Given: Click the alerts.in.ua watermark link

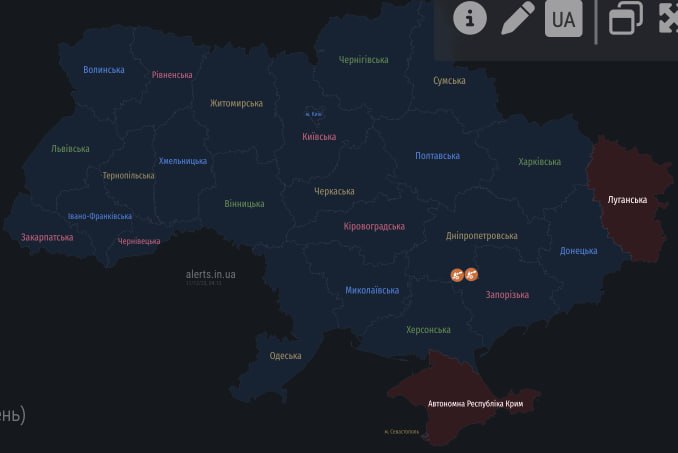Looking at the screenshot, I should click(x=210, y=274).
